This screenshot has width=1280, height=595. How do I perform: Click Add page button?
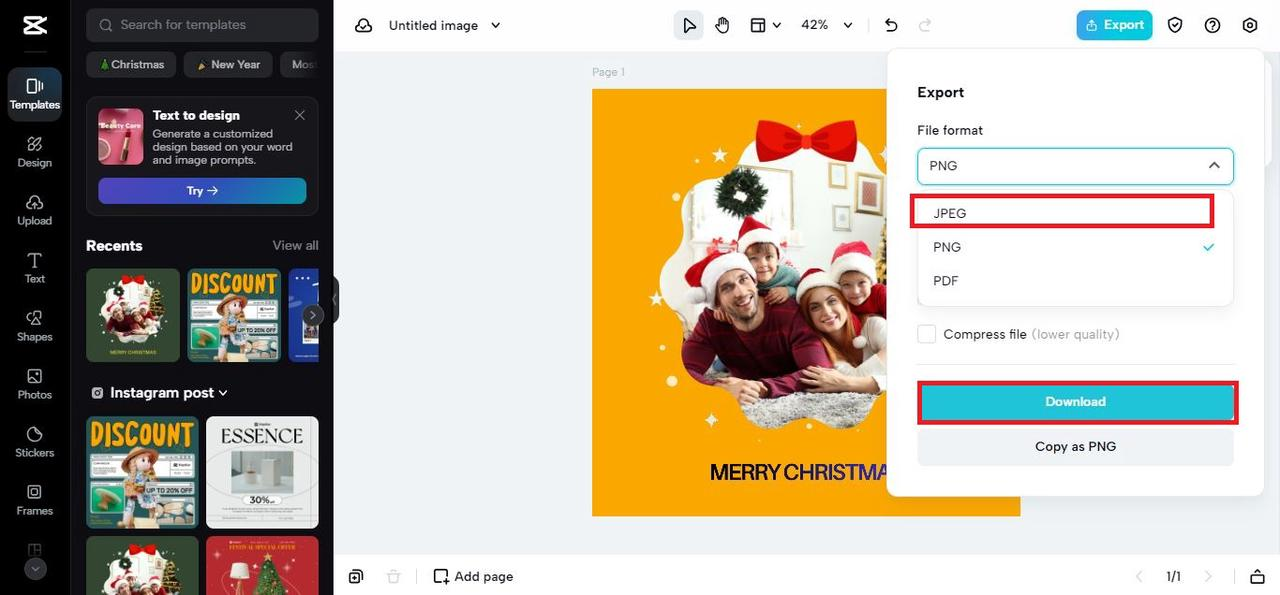click(473, 577)
